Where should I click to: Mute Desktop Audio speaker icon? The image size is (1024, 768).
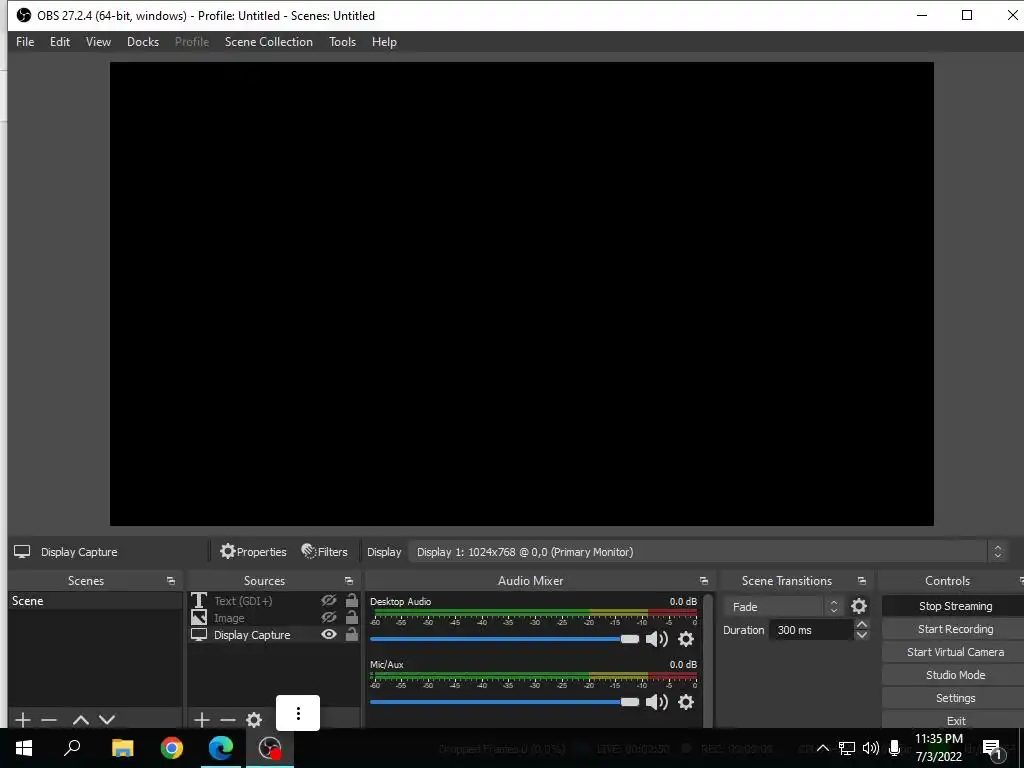656,639
